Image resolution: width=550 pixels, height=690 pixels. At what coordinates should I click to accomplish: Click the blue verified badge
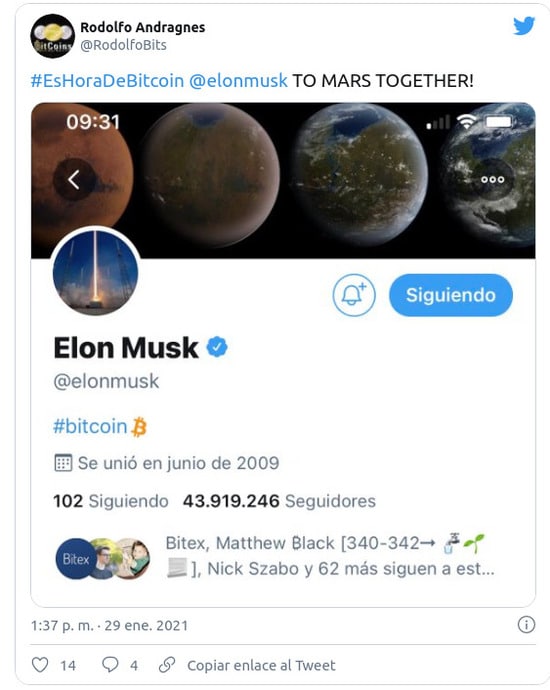(217, 347)
